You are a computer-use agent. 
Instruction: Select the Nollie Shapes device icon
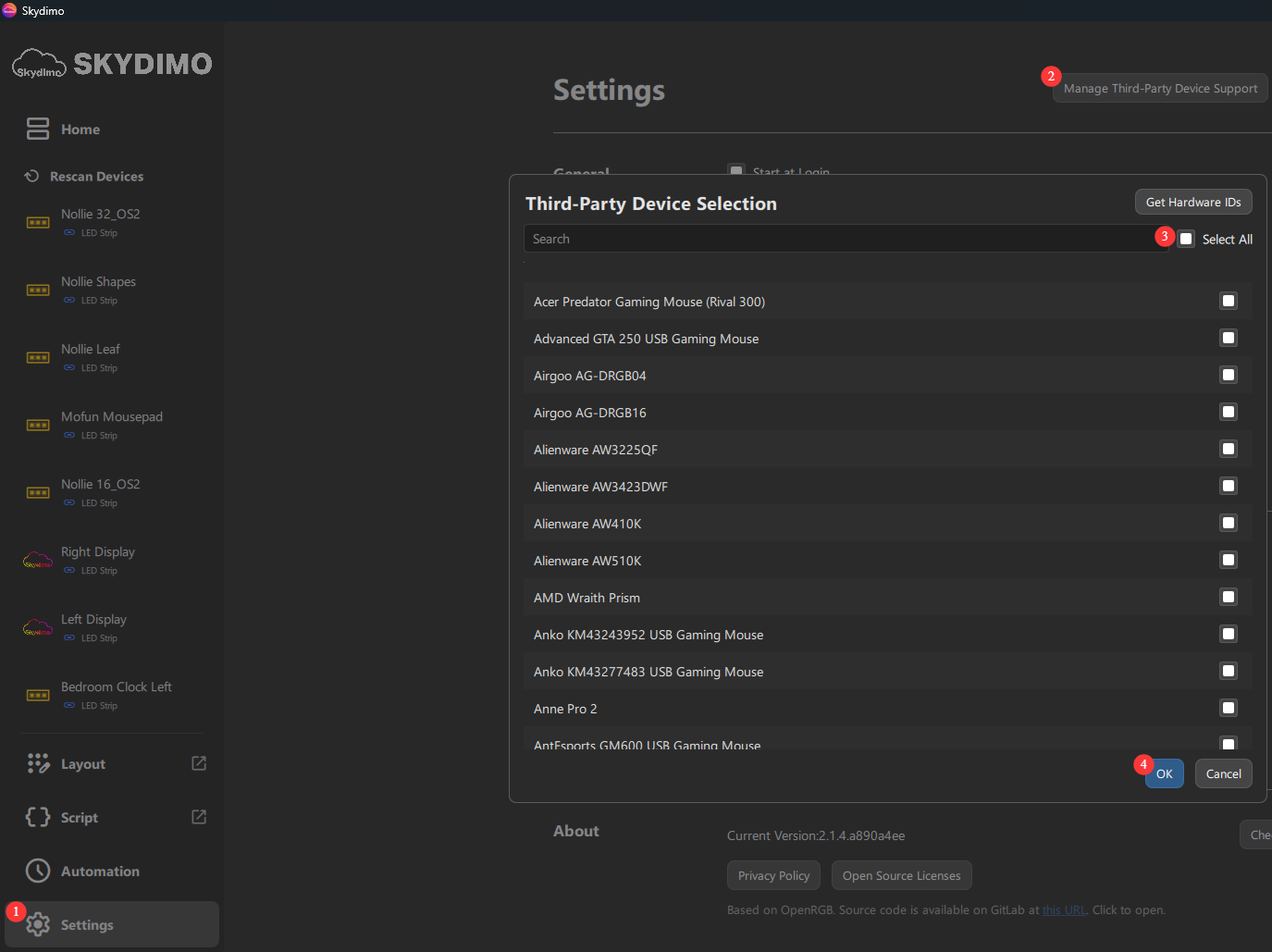[x=38, y=291]
